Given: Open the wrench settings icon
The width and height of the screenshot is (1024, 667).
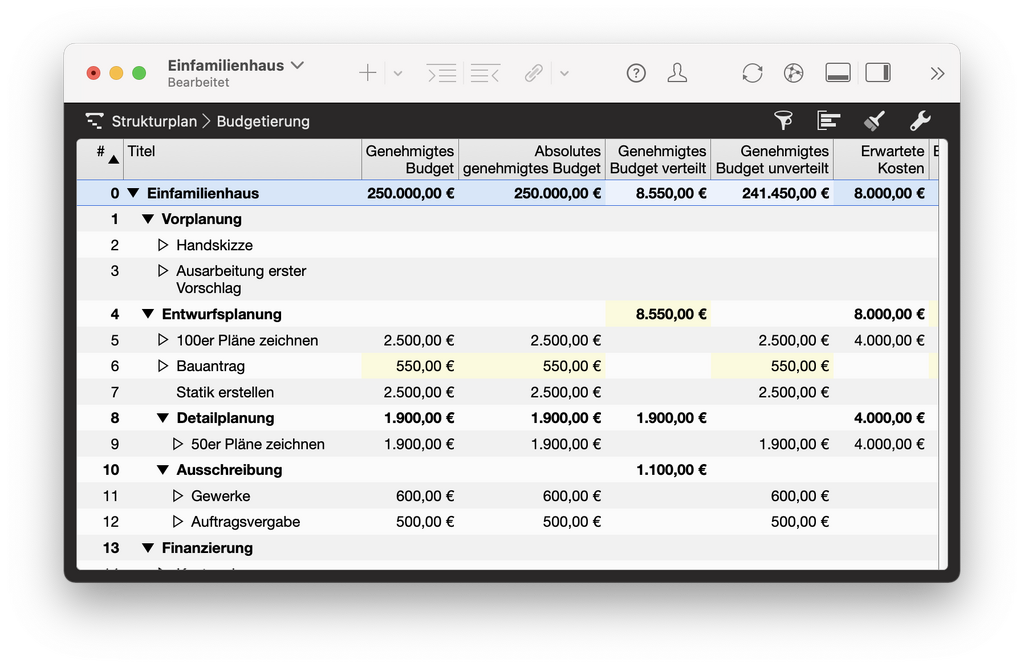Looking at the screenshot, I should click(920, 121).
